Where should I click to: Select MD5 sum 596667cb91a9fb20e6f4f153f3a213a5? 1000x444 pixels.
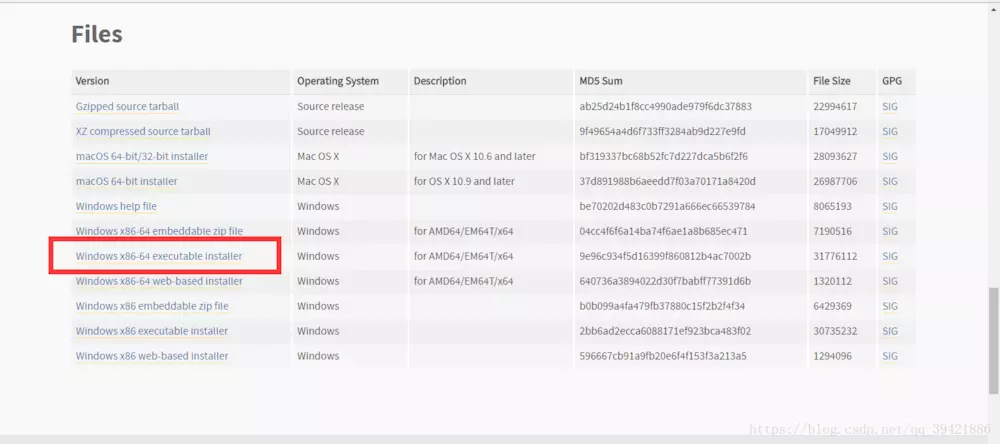point(663,356)
